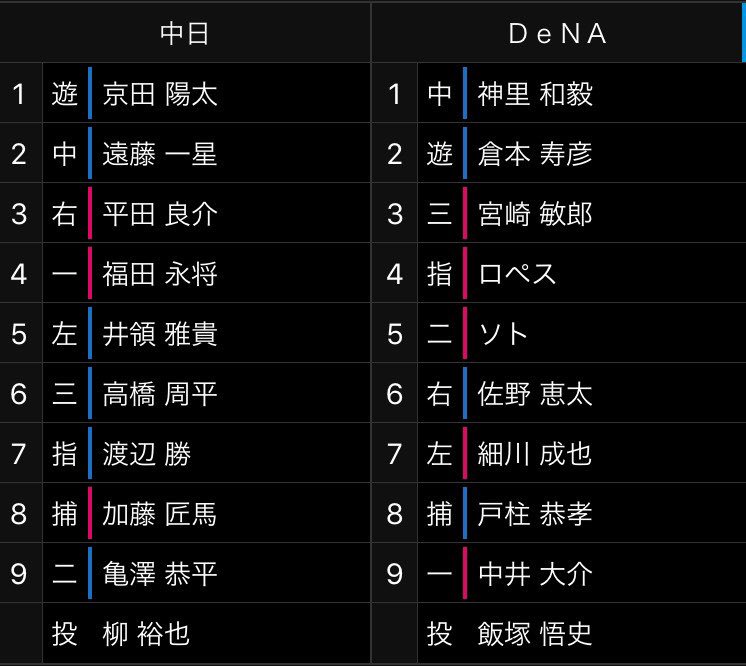Viewport: 746px width, 666px height.
Task: Tap 井領 雅貴 in the 中日 lineup
Action: [160, 334]
